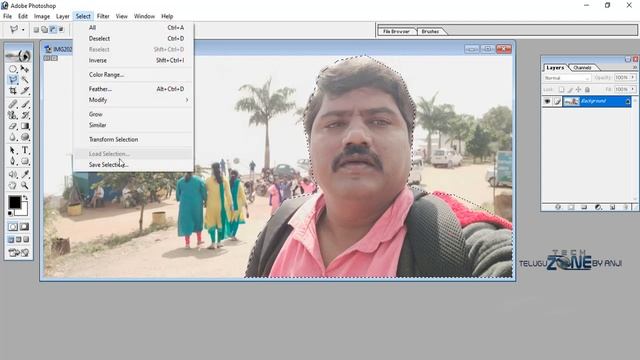Toggle edit in Quick Mask mode
The width and height of the screenshot is (640, 360).
(x=24, y=227)
